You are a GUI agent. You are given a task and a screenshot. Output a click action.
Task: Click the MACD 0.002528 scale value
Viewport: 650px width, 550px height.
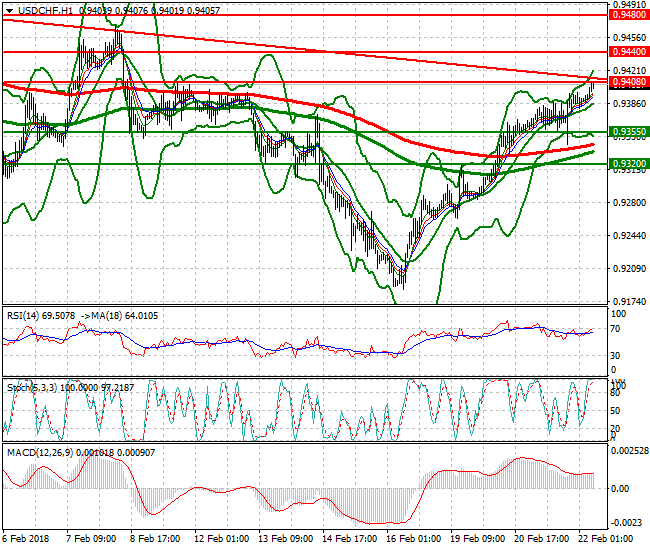[x=630, y=450]
